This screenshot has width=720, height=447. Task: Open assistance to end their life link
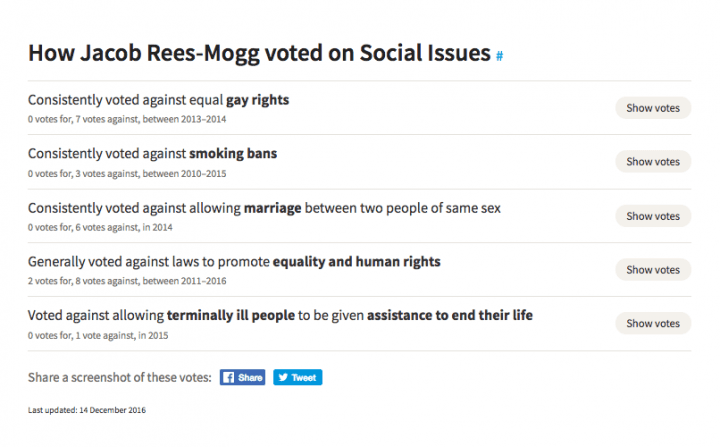coord(450,316)
